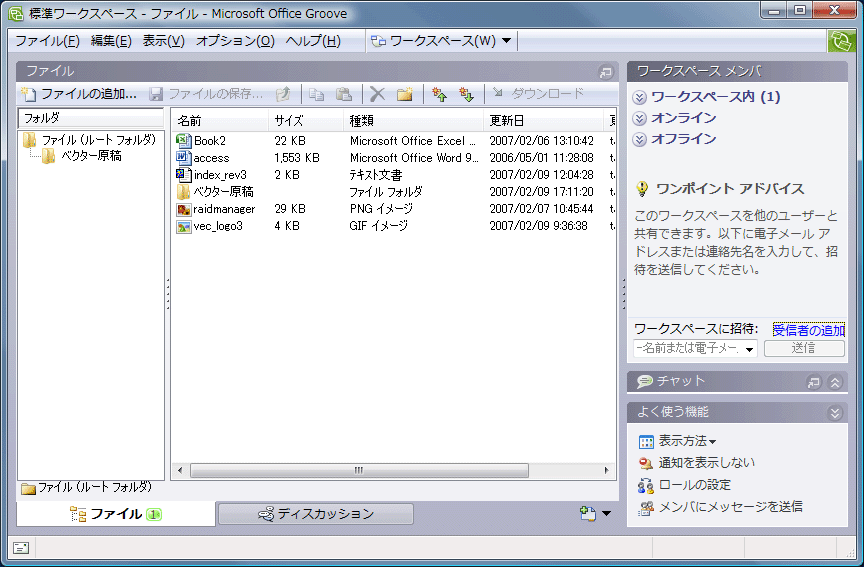Click the ファイルの追加 (Add Files) button
The width and height of the screenshot is (864, 567).
coord(79,94)
